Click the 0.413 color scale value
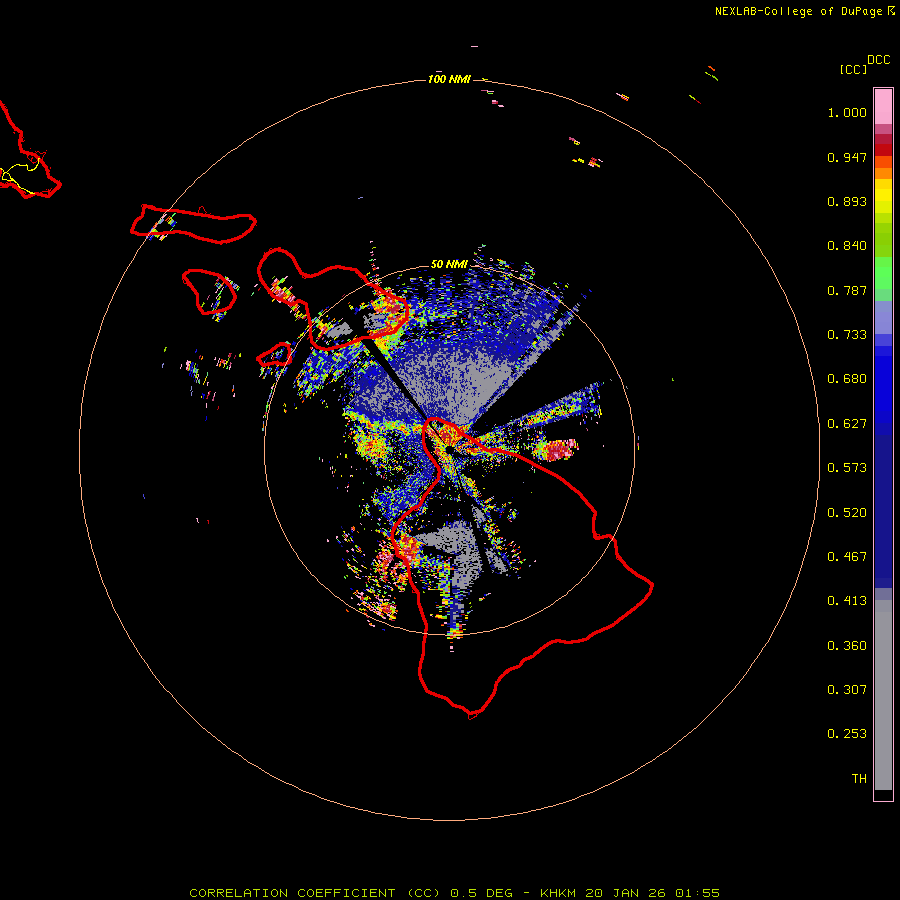 (x=847, y=601)
